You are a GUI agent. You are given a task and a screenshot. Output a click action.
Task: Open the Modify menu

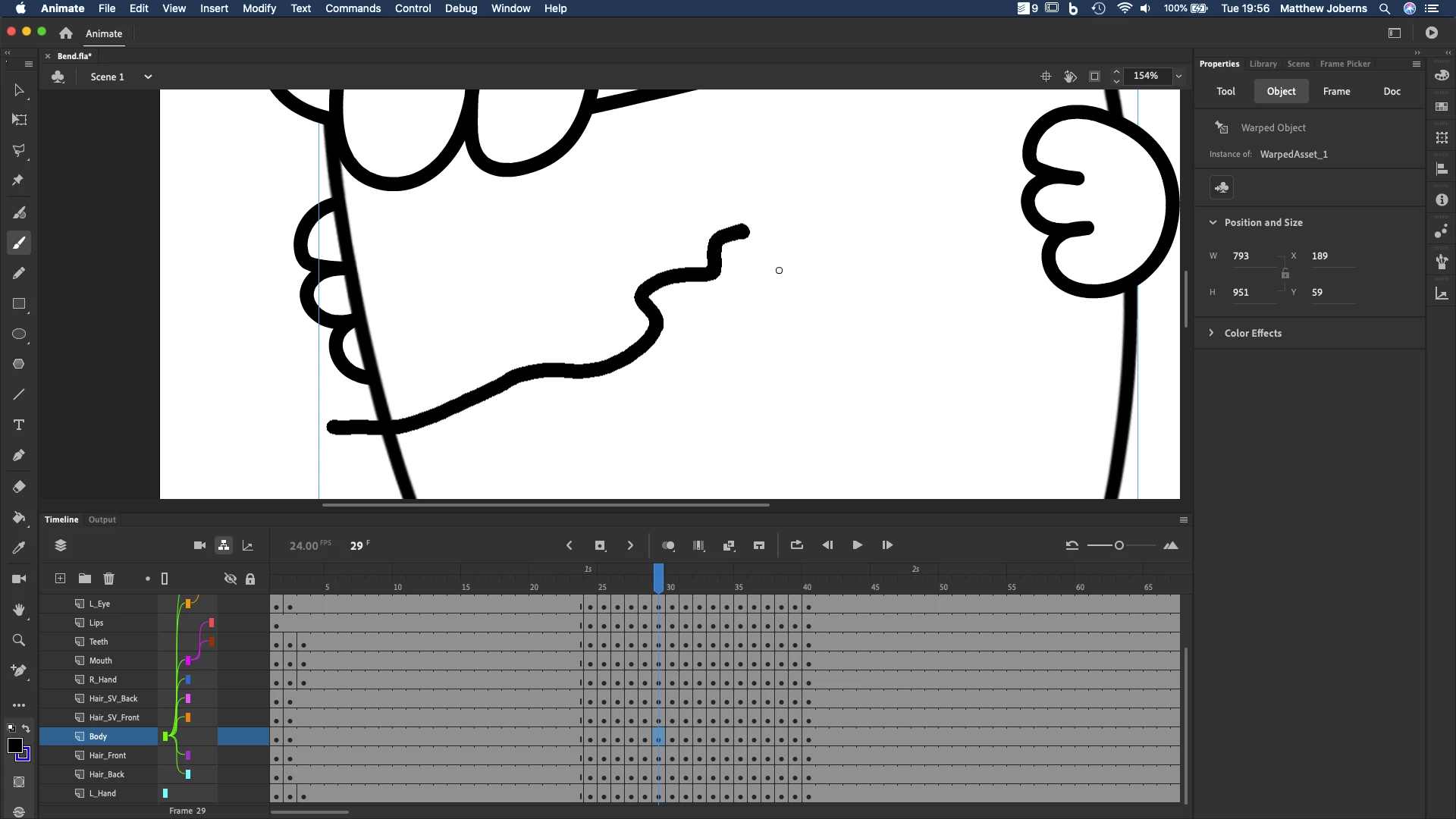259,8
